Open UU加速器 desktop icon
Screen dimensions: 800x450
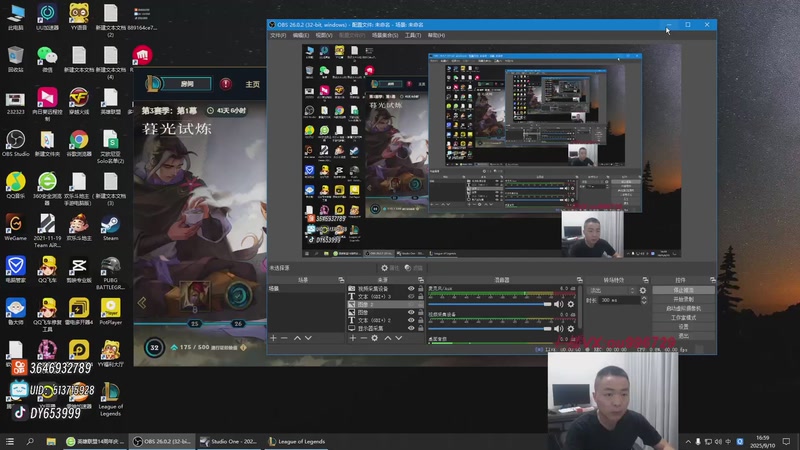[x=47, y=17]
